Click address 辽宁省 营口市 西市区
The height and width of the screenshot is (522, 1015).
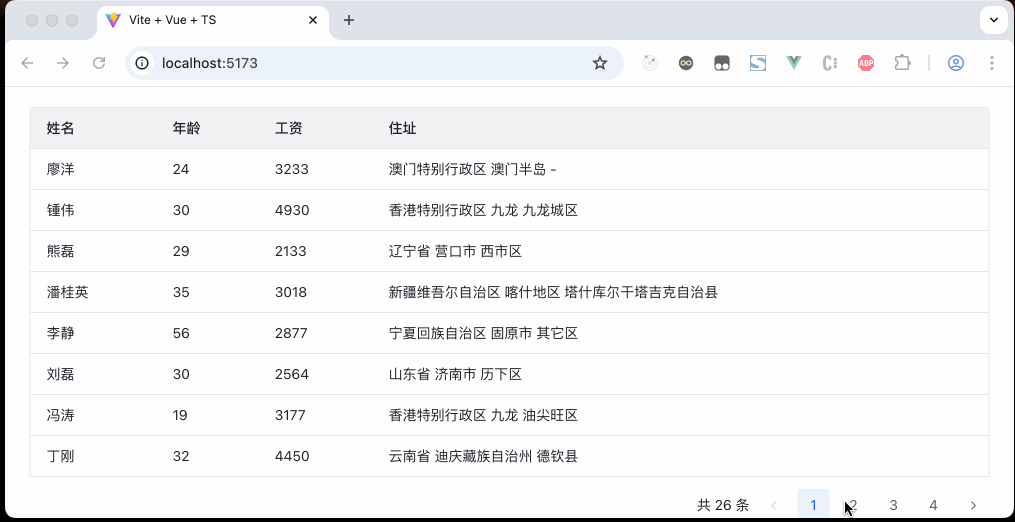[x=455, y=251]
